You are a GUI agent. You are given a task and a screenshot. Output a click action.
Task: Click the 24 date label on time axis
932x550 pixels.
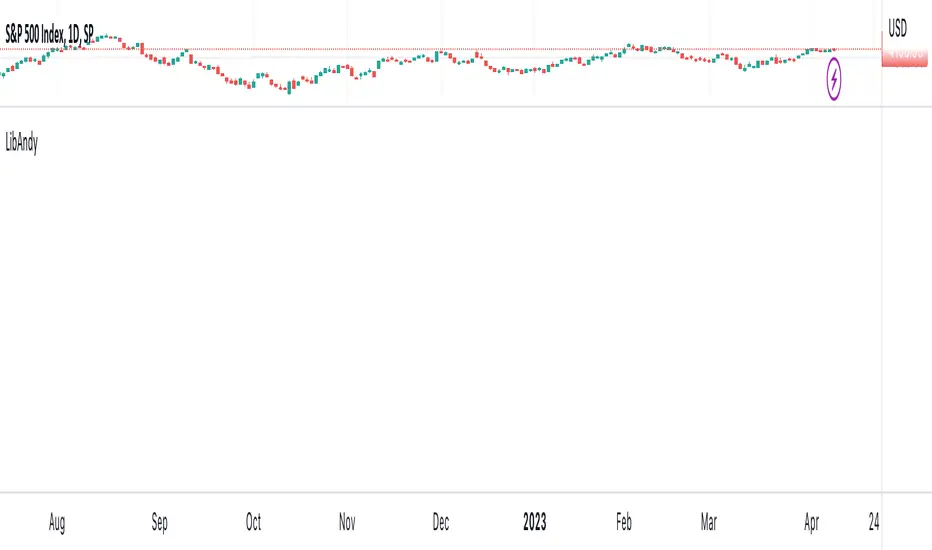pyautogui.click(x=873, y=521)
